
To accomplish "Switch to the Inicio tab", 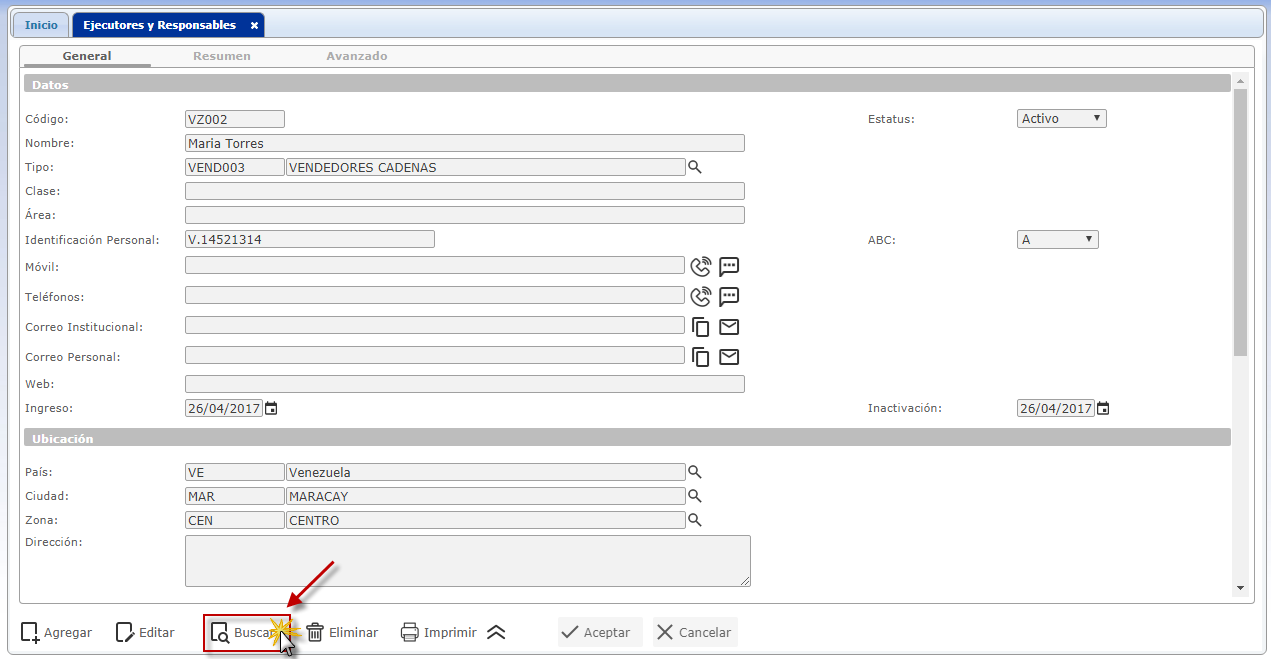I will point(41,25).
